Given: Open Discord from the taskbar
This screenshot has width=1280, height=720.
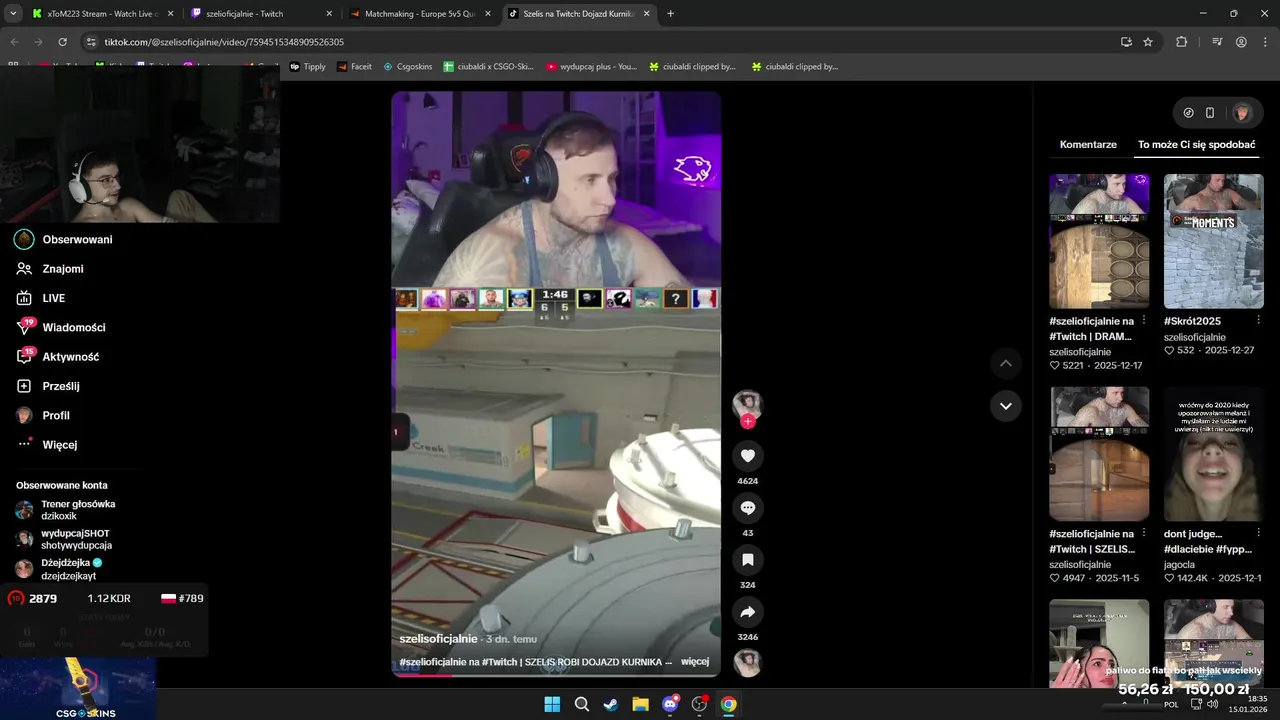Looking at the screenshot, I should pos(670,704).
